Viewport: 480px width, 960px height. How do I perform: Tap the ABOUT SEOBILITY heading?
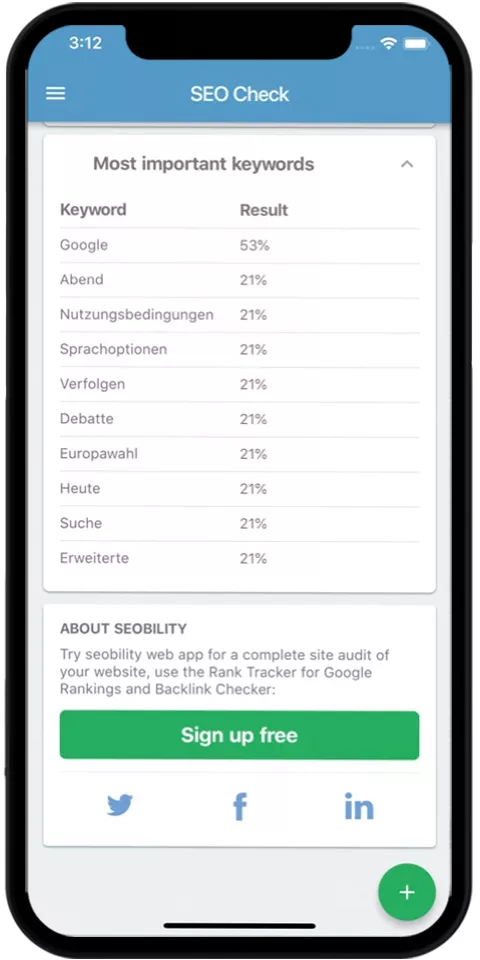[124, 629]
